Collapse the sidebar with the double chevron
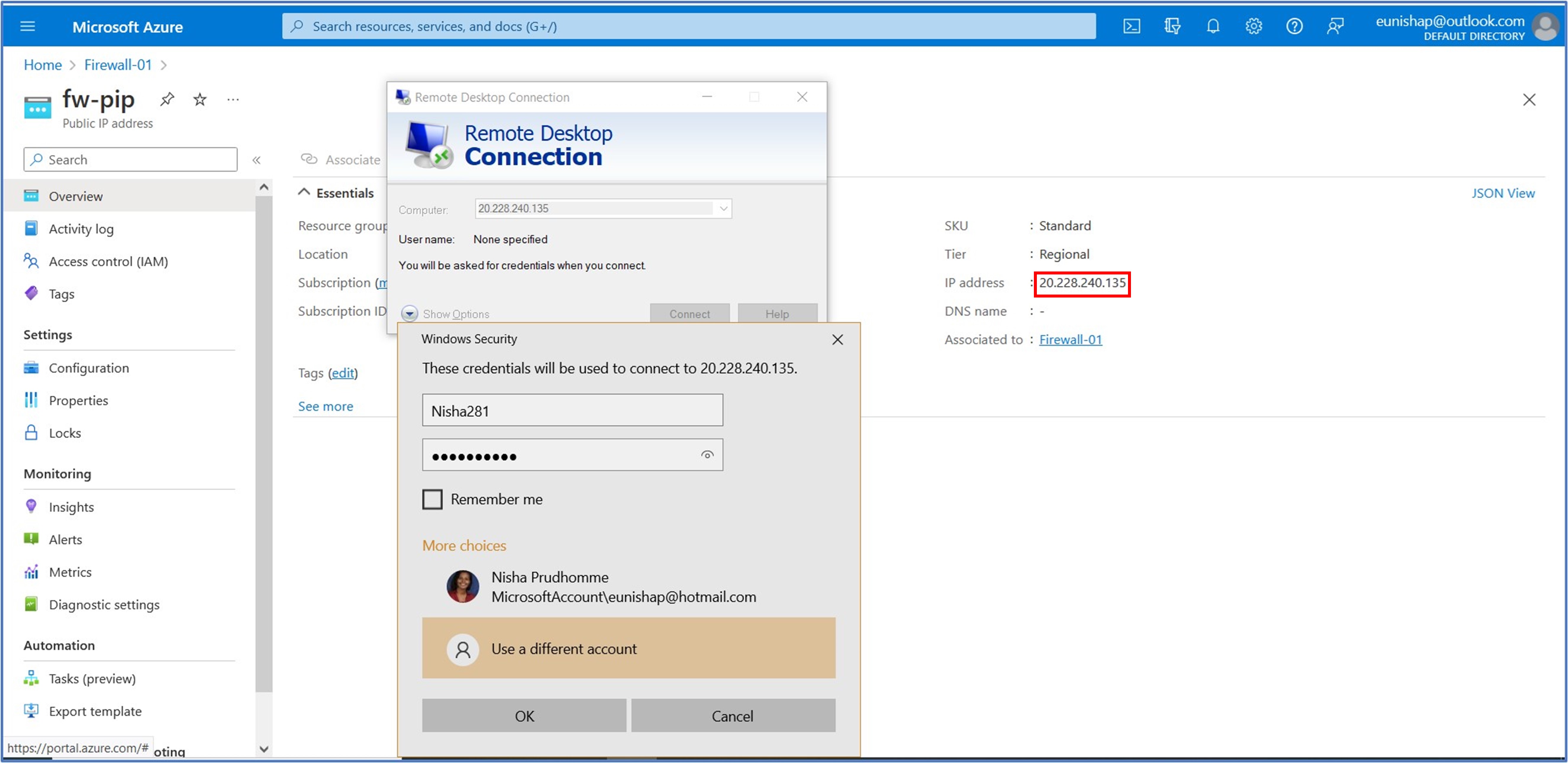The height and width of the screenshot is (763, 1568). pyautogui.click(x=256, y=159)
